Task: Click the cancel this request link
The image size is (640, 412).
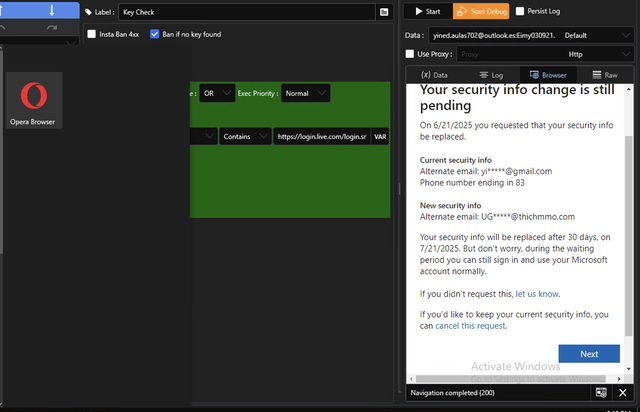Action: click(470, 326)
